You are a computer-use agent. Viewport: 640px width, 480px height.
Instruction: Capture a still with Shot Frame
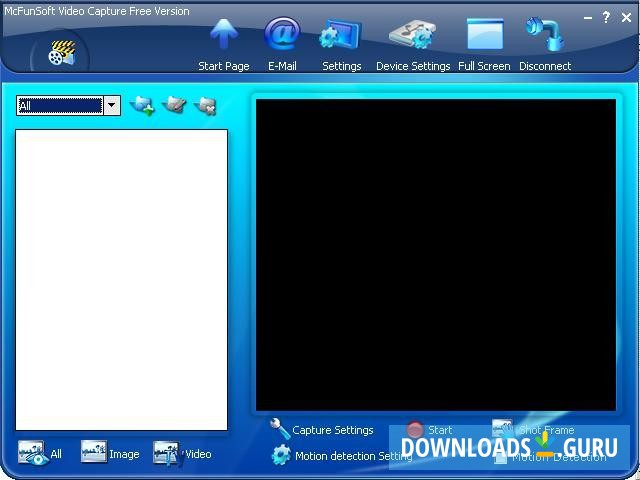533,429
